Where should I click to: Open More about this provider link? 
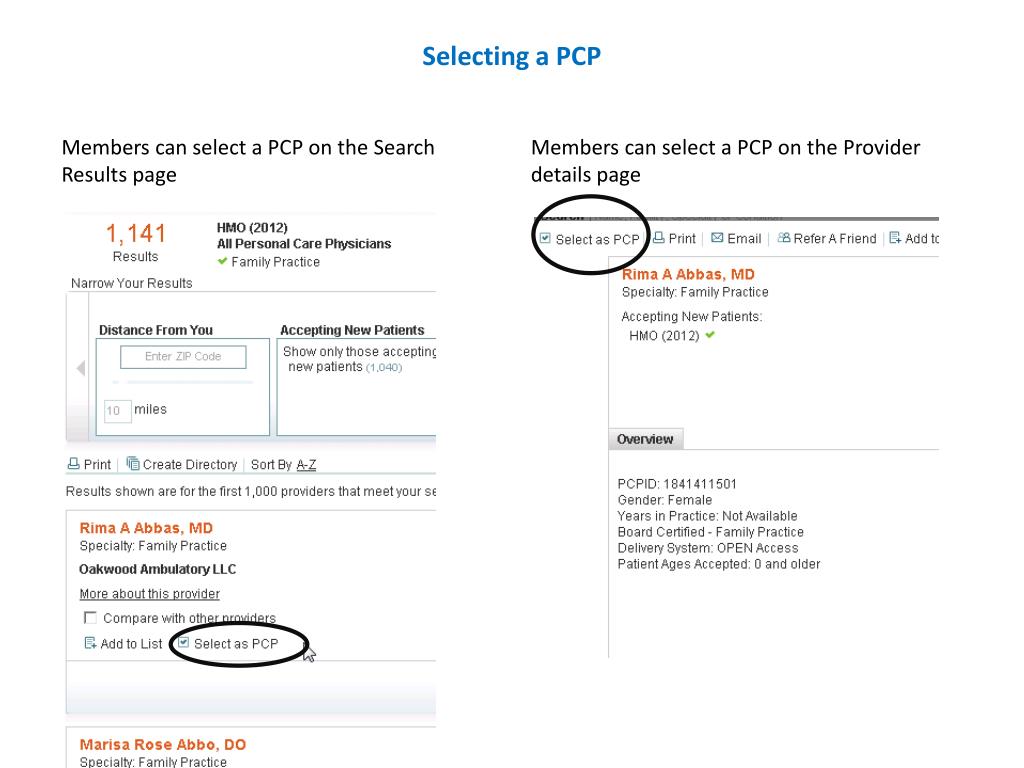(150, 594)
